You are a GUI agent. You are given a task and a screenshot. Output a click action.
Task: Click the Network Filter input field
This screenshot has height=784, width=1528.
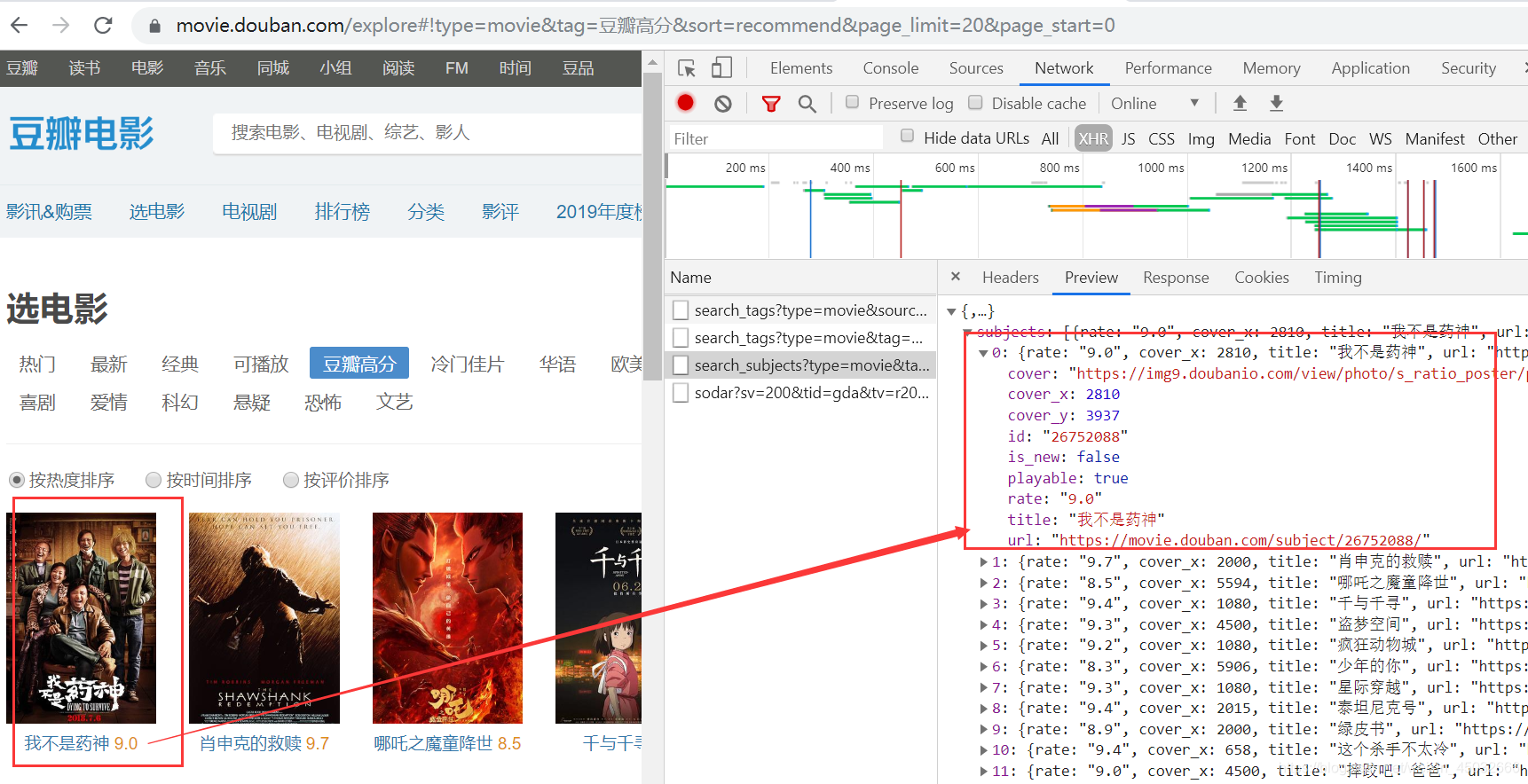(776, 138)
